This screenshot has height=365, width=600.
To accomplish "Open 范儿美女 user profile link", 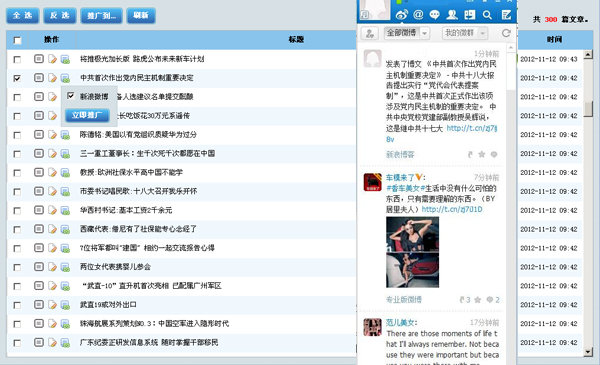I will coord(401,323).
